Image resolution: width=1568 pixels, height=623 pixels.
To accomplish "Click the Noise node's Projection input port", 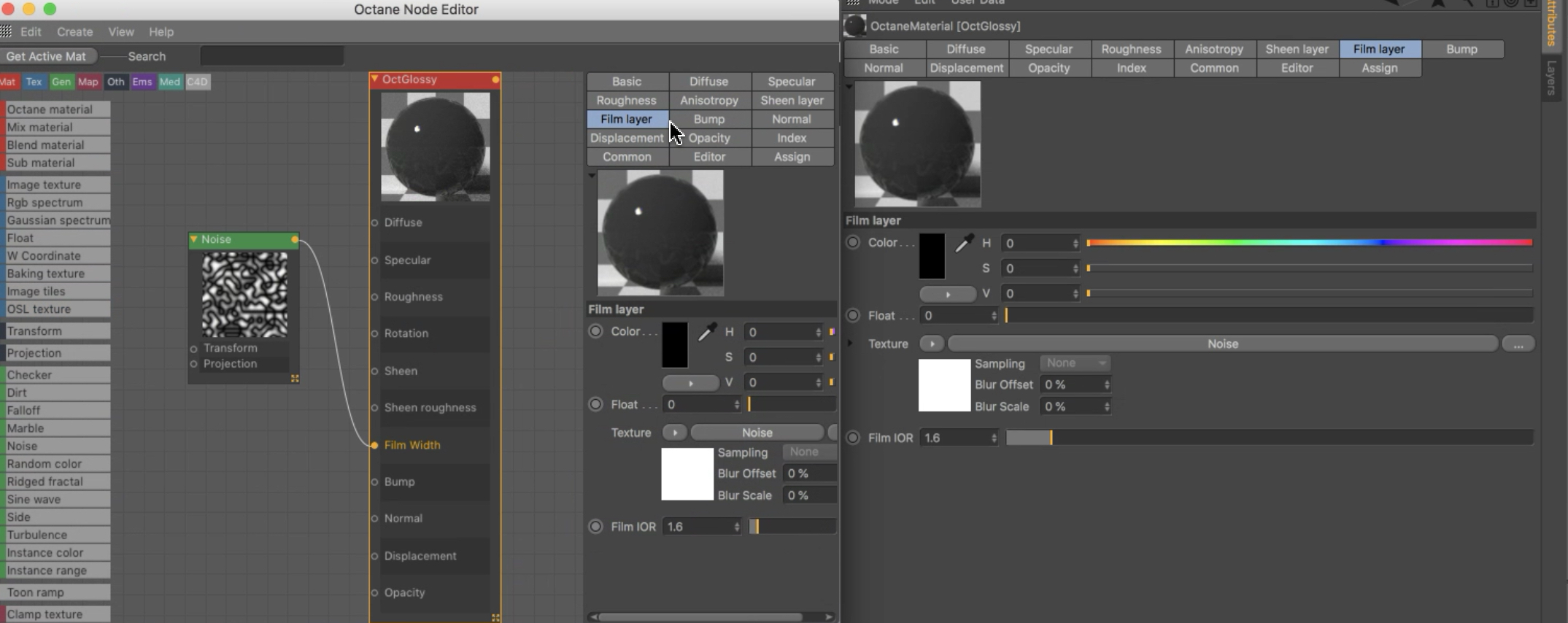I will [193, 364].
